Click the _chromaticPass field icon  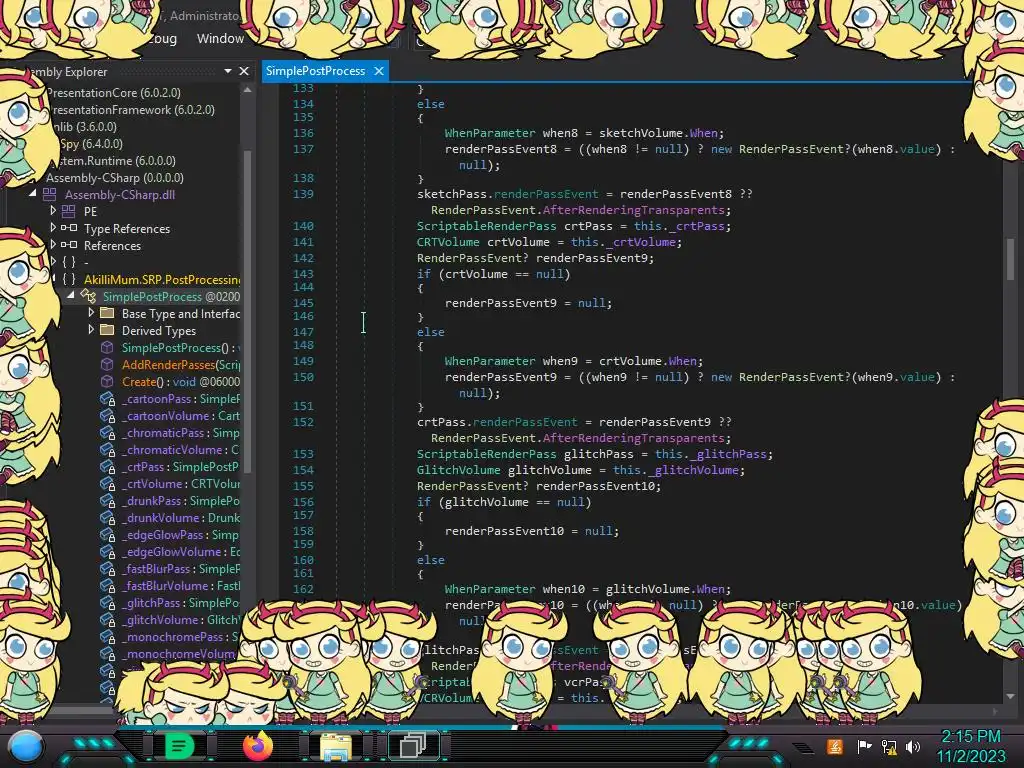107,433
